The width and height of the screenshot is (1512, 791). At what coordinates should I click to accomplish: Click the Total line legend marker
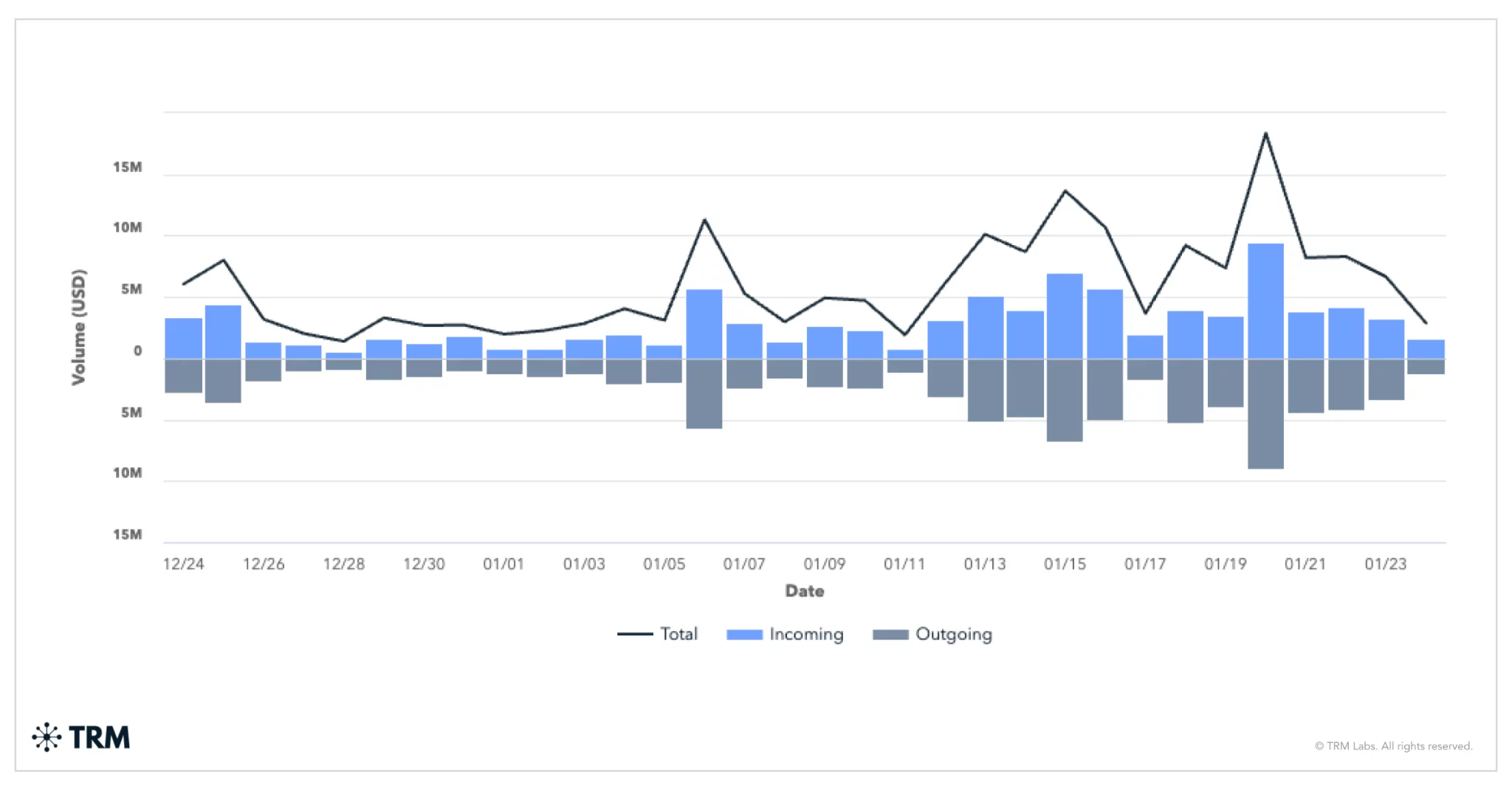click(x=636, y=635)
